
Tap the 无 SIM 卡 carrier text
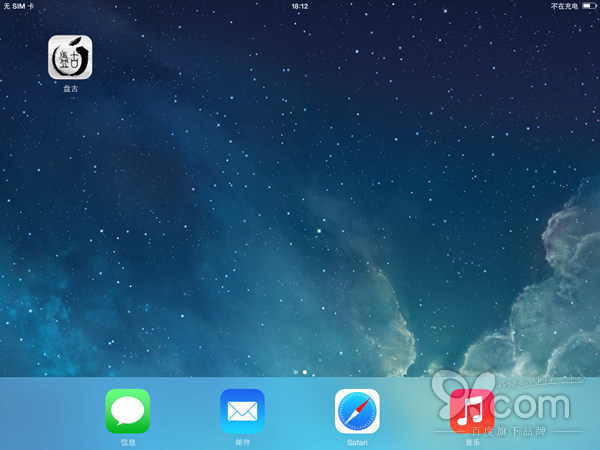pyautogui.click(x=18, y=7)
